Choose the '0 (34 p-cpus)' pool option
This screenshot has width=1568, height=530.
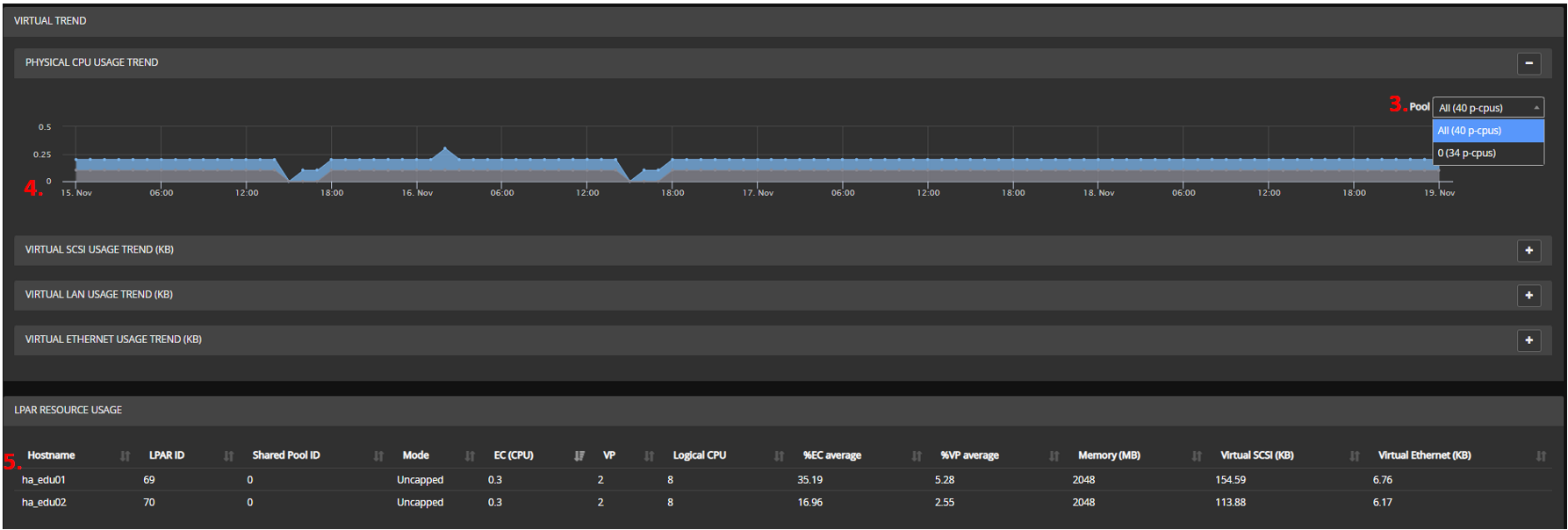[1487, 153]
